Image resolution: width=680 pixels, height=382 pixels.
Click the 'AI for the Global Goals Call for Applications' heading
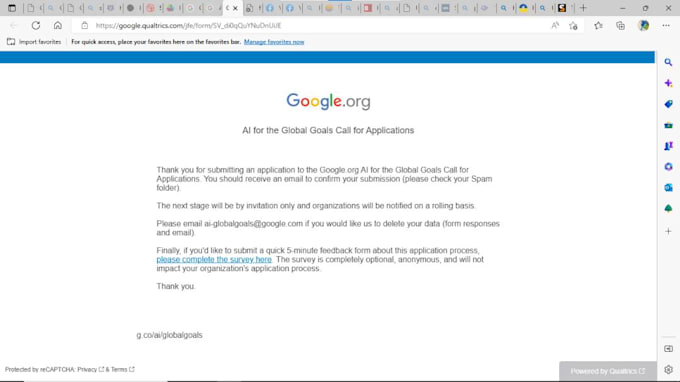(328, 131)
